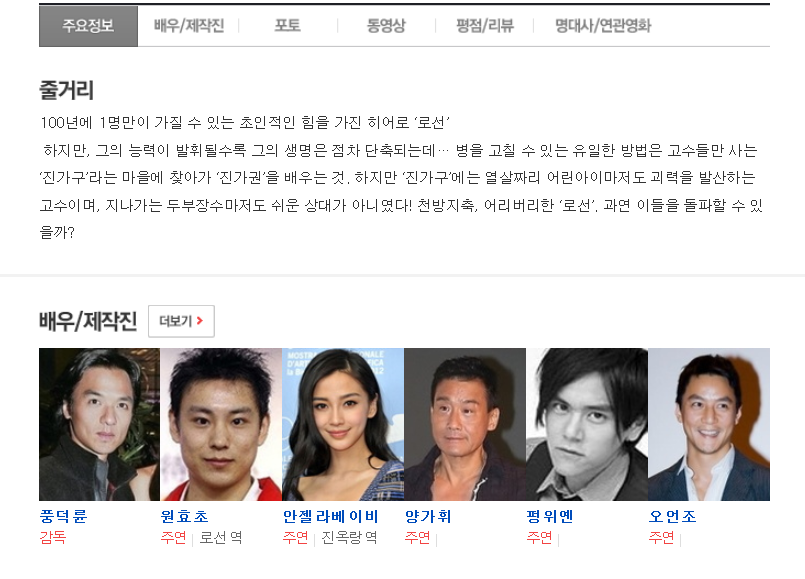Select the 포토 tab

pos(288,26)
